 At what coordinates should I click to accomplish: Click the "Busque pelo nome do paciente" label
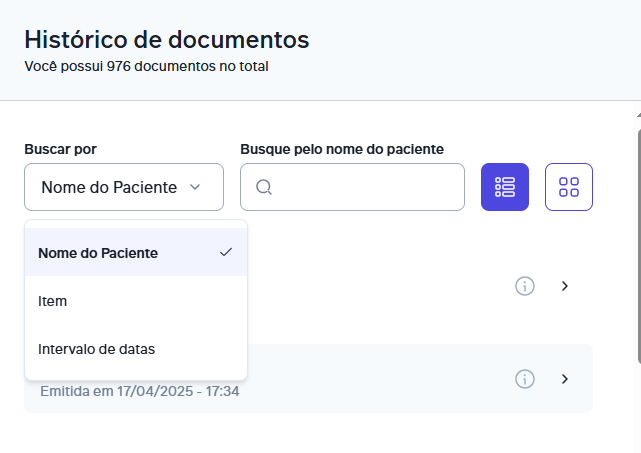(342, 149)
